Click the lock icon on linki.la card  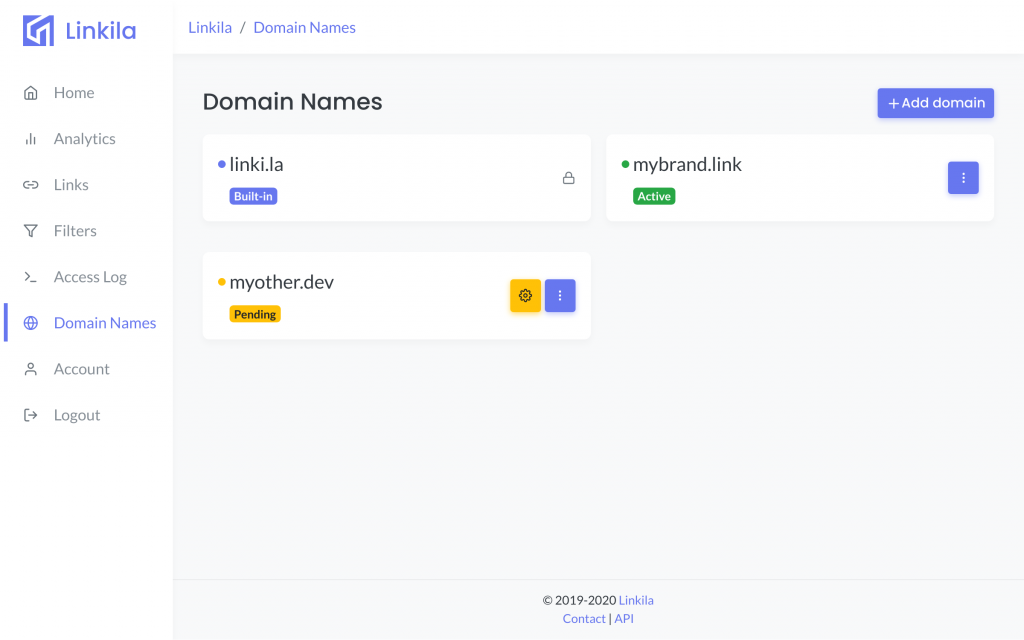point(568,177)
